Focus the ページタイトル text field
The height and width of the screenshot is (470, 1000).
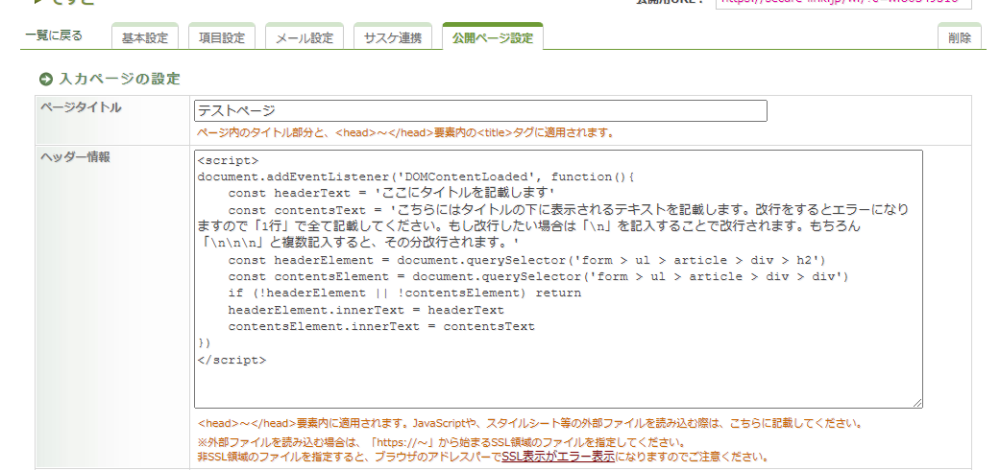tap(480, 111)
